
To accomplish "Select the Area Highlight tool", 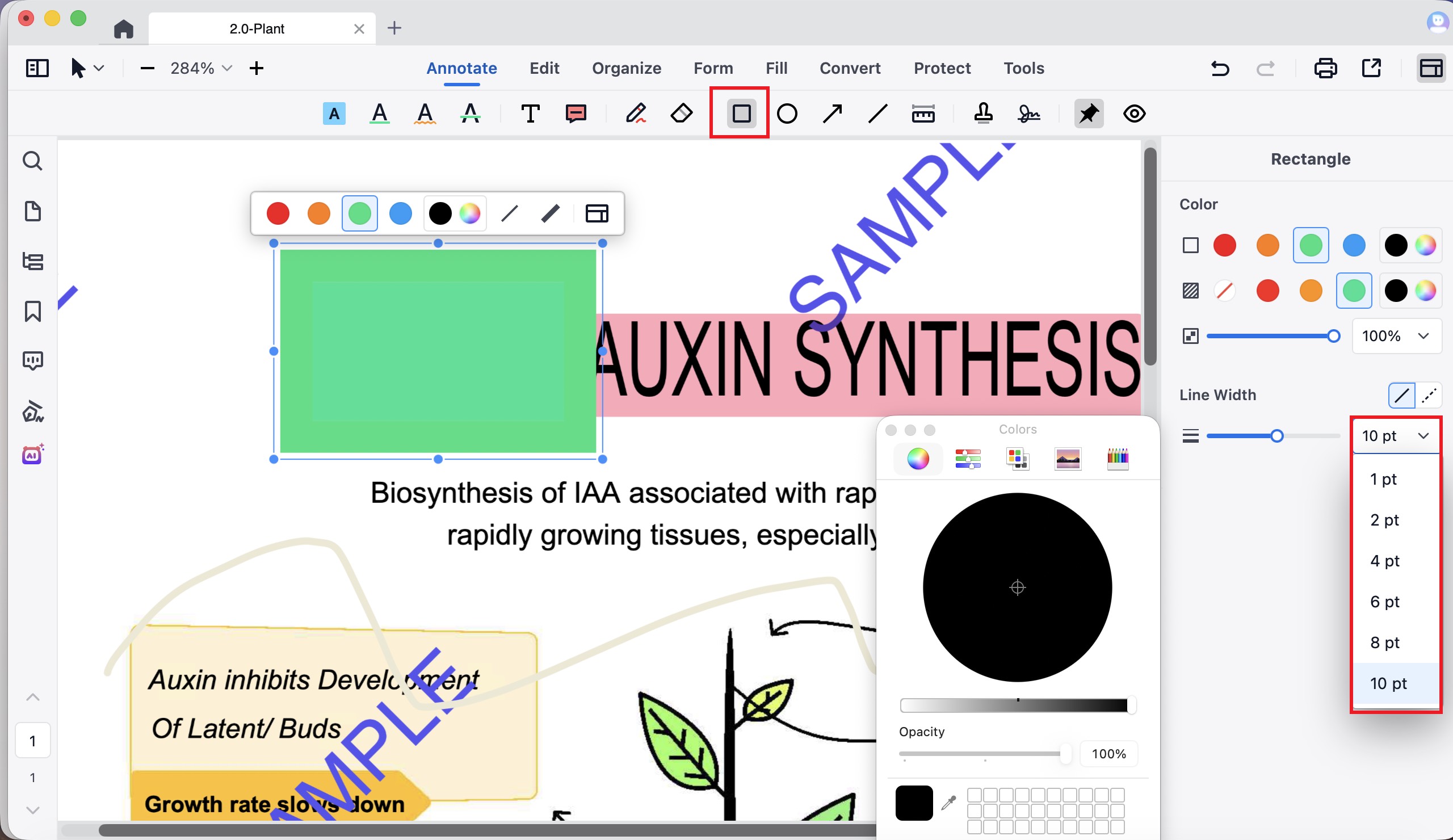I will (x=334, y=114).
